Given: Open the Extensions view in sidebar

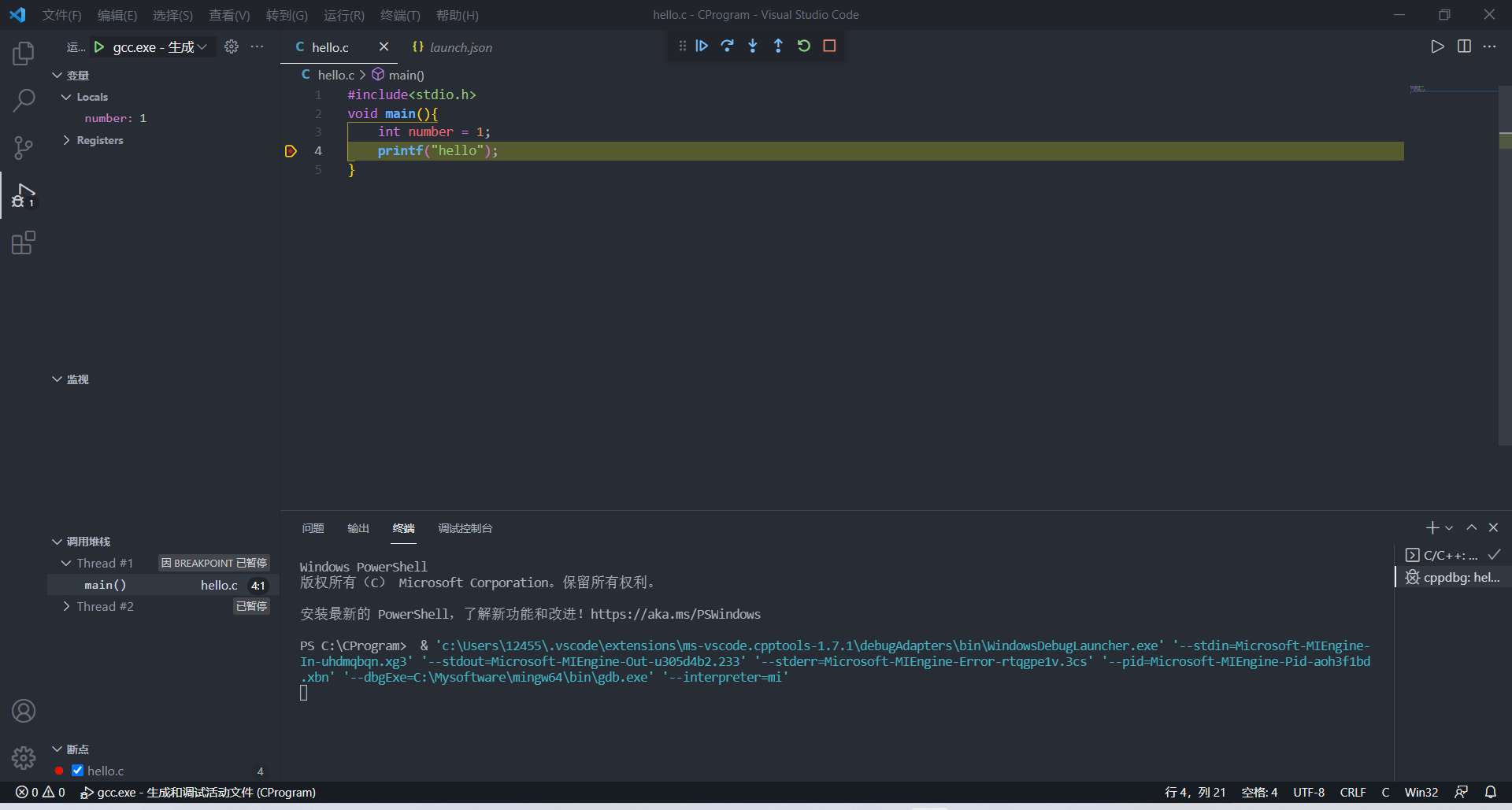Looking at the screenshot, I should [x=23, y=242].
